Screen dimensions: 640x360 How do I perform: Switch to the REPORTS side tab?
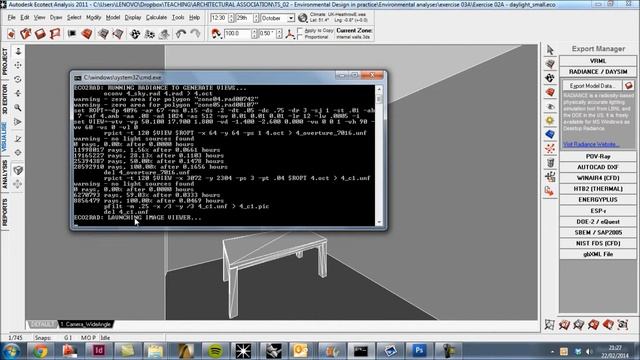(5, 212)
